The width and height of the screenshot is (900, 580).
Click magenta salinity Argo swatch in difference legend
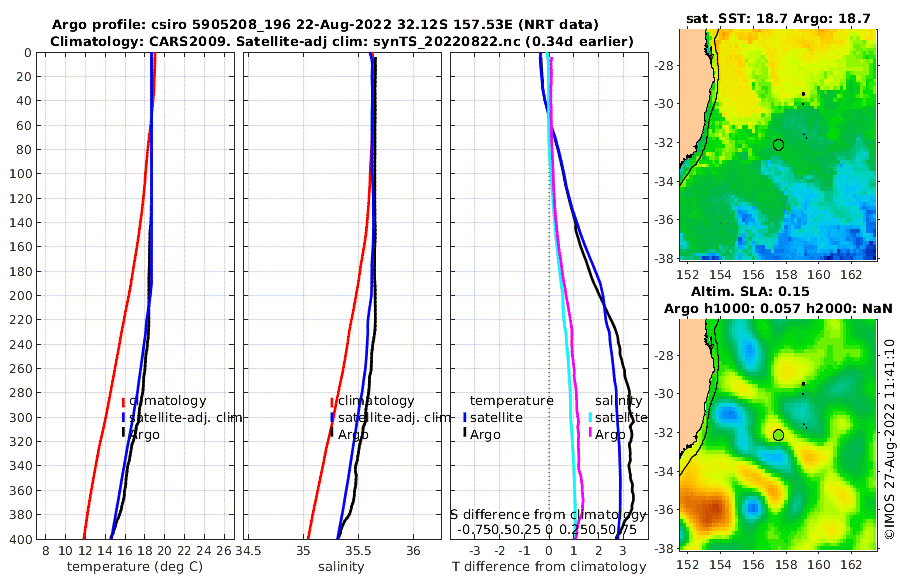591,432
